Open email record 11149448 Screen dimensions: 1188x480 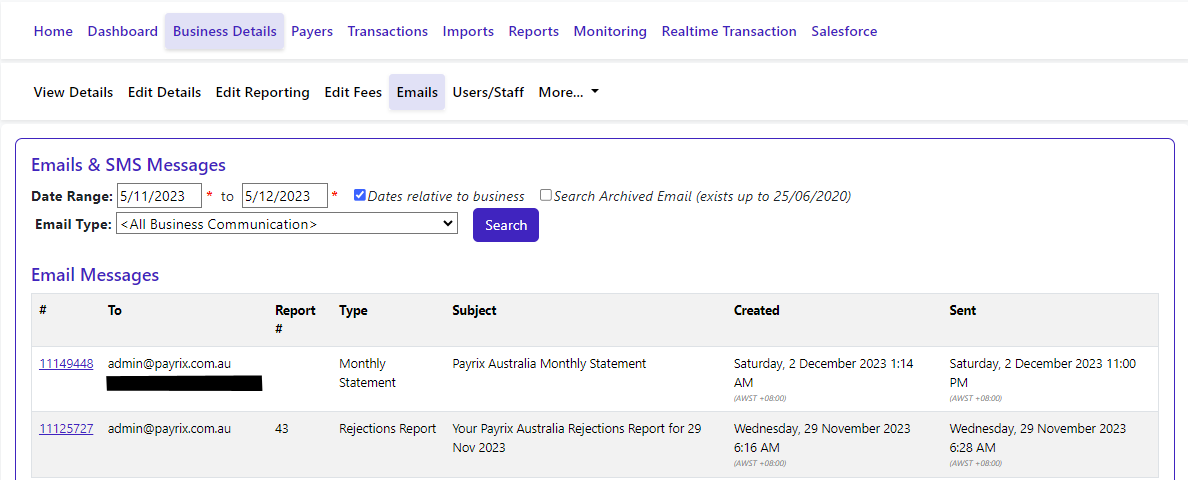pos(66,364)
